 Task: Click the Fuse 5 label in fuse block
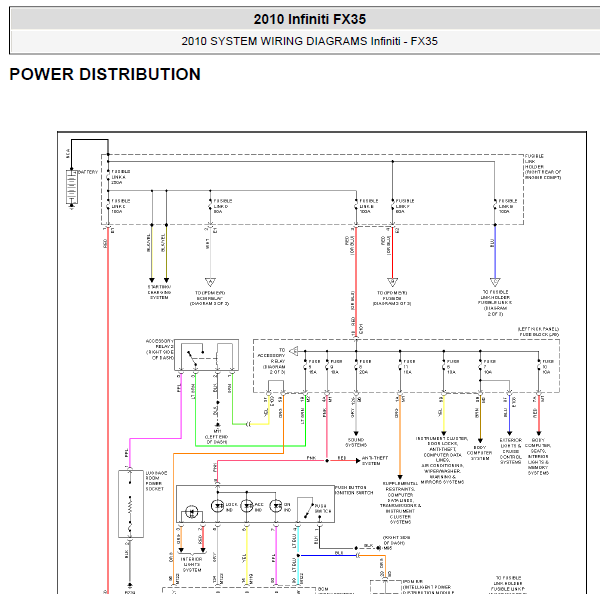[x=314, y=367]
